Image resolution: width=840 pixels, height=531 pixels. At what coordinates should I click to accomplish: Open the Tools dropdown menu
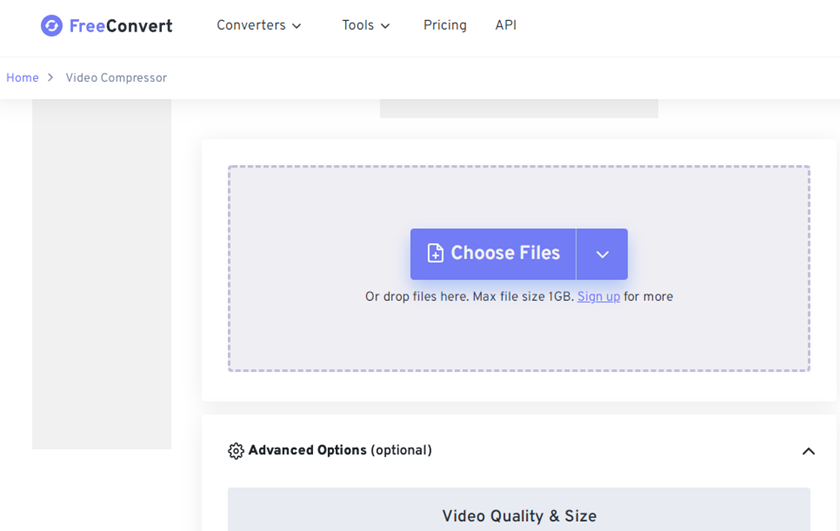[366, 25]
